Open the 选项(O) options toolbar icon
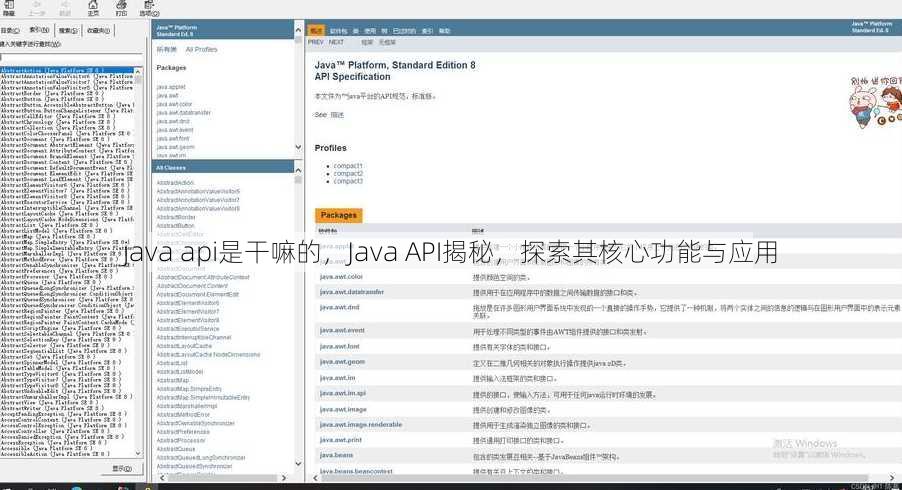 (150, 7)
